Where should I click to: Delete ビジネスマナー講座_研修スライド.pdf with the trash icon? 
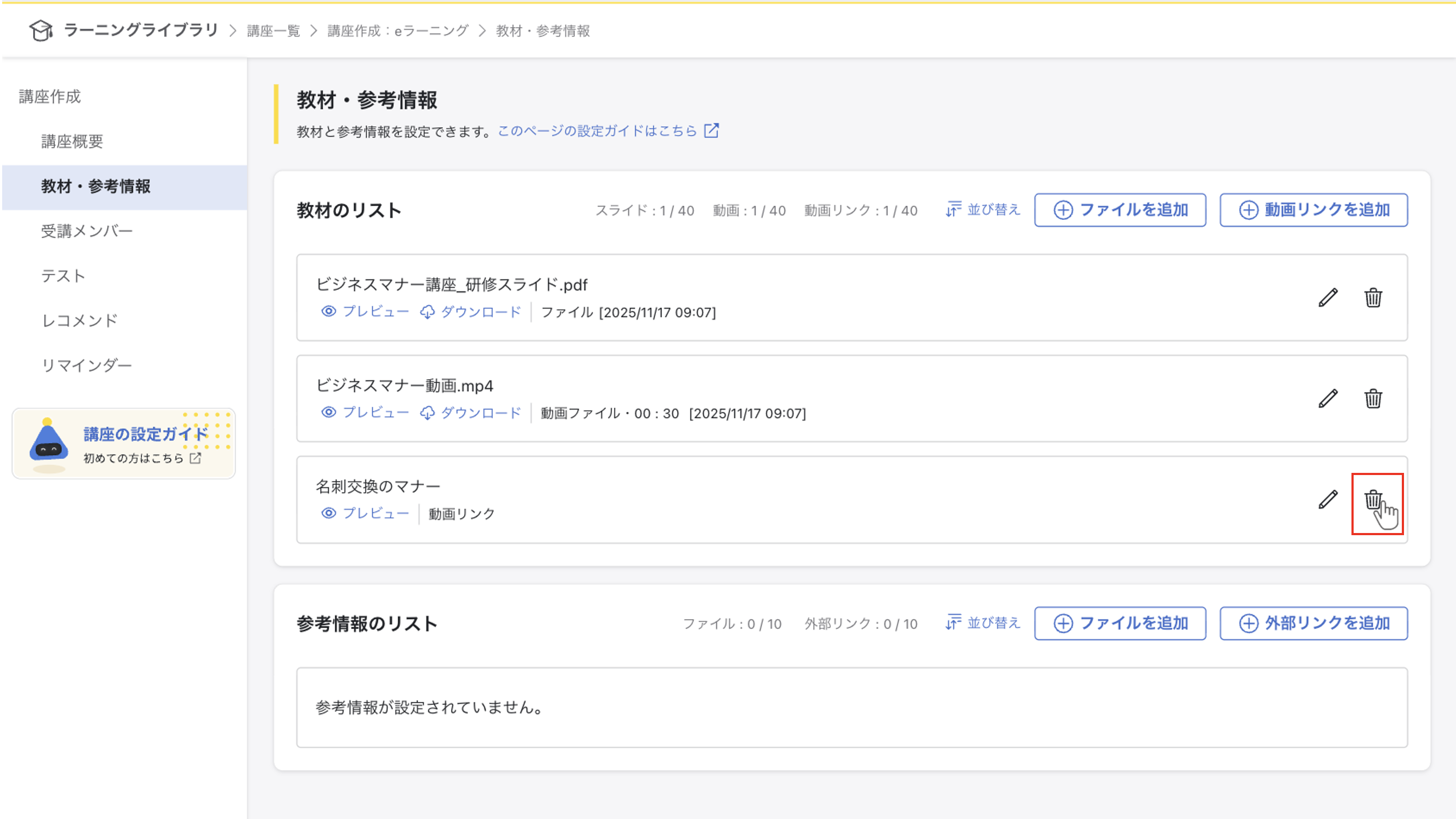coord(1374,298)
